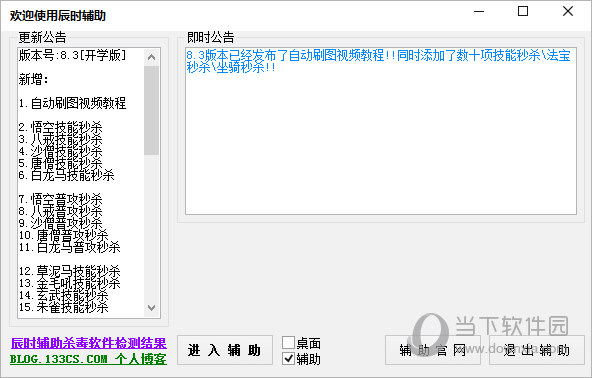Select line 2.悟空技能秒杀
This screenshot has height=378, width=592.
pos(60,127)
